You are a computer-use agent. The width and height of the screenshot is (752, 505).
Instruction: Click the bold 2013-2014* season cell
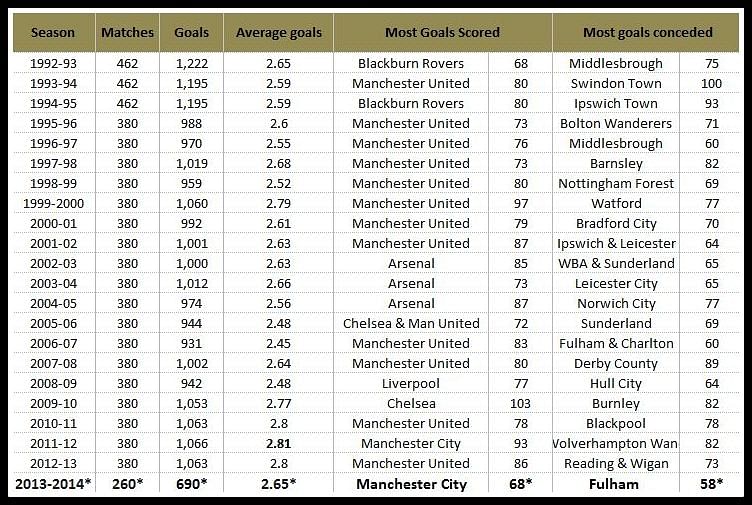(53, 484)
